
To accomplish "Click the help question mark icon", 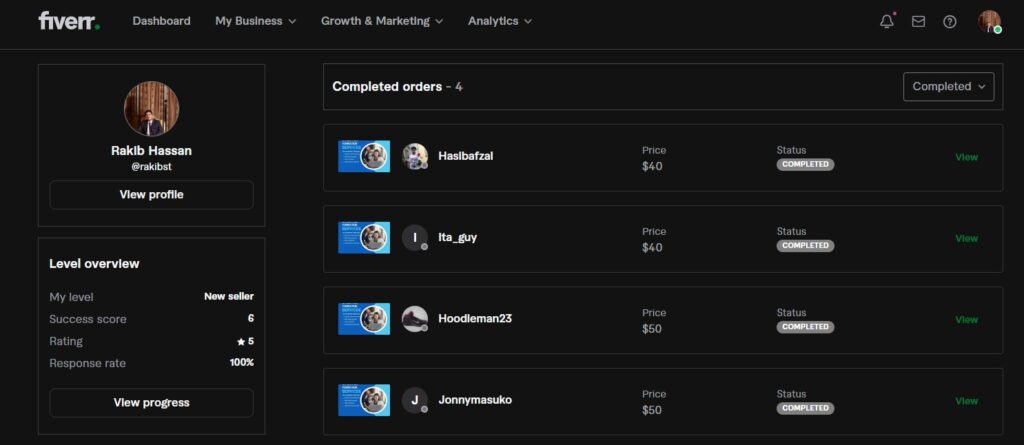I will click(x=950, y=21).
